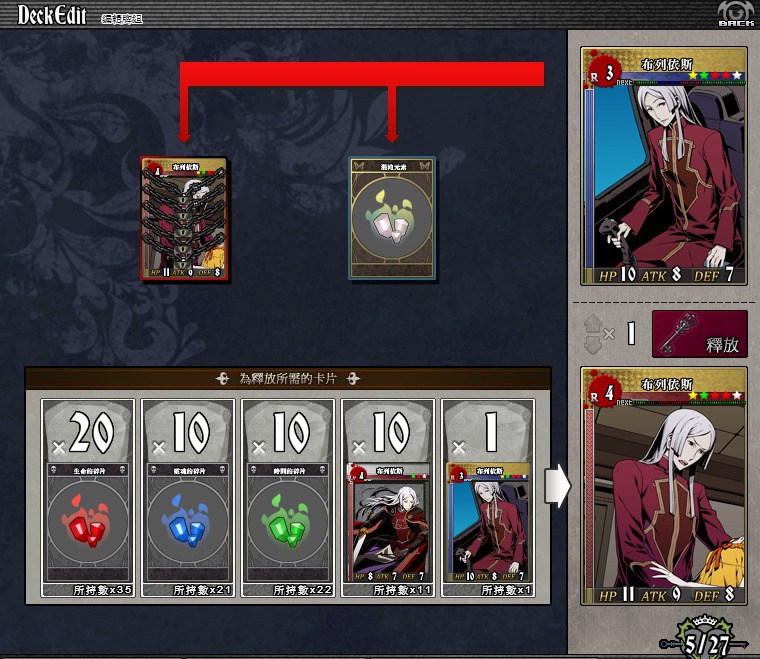The image size is (760, 659).
Task: Click the star rarity row on R3 card
Action: (715, 75)
